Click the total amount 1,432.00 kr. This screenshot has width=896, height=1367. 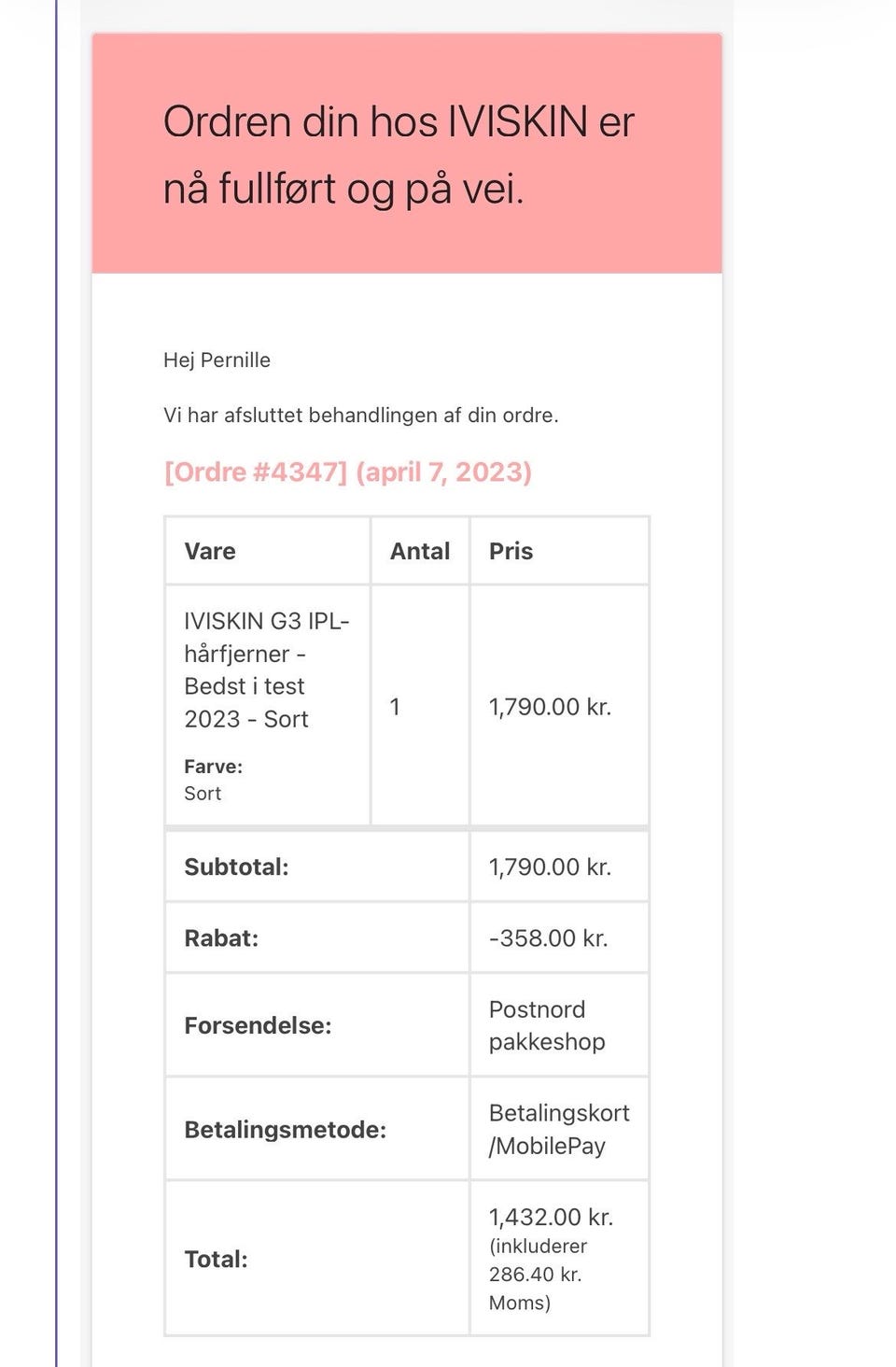coord(551,1218)
